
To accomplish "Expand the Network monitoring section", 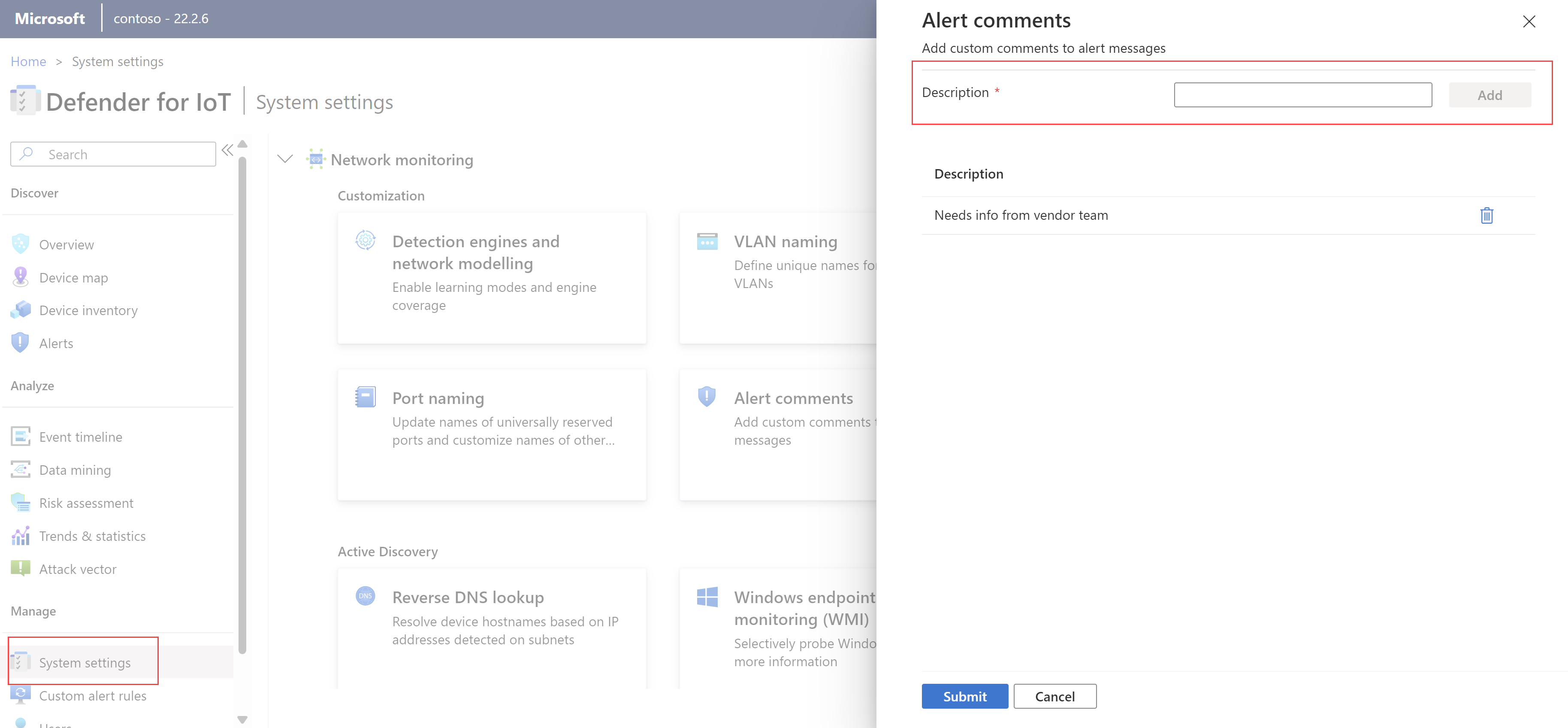I will 285,159.
